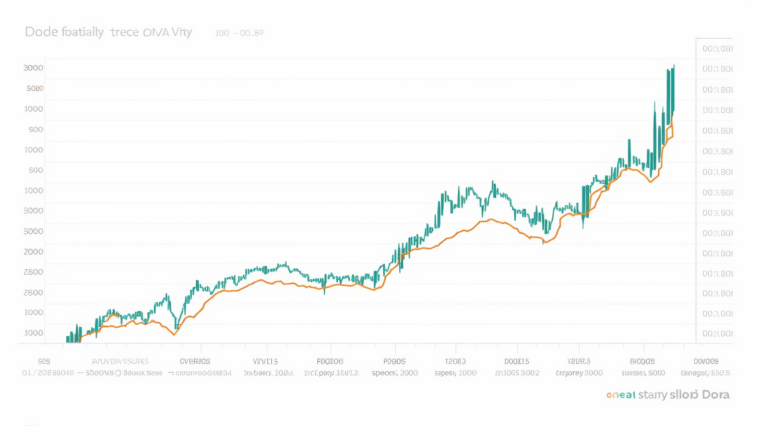Click the topmost value on the right price scale
Screen dimensions: 760x426
coord(717,48)
